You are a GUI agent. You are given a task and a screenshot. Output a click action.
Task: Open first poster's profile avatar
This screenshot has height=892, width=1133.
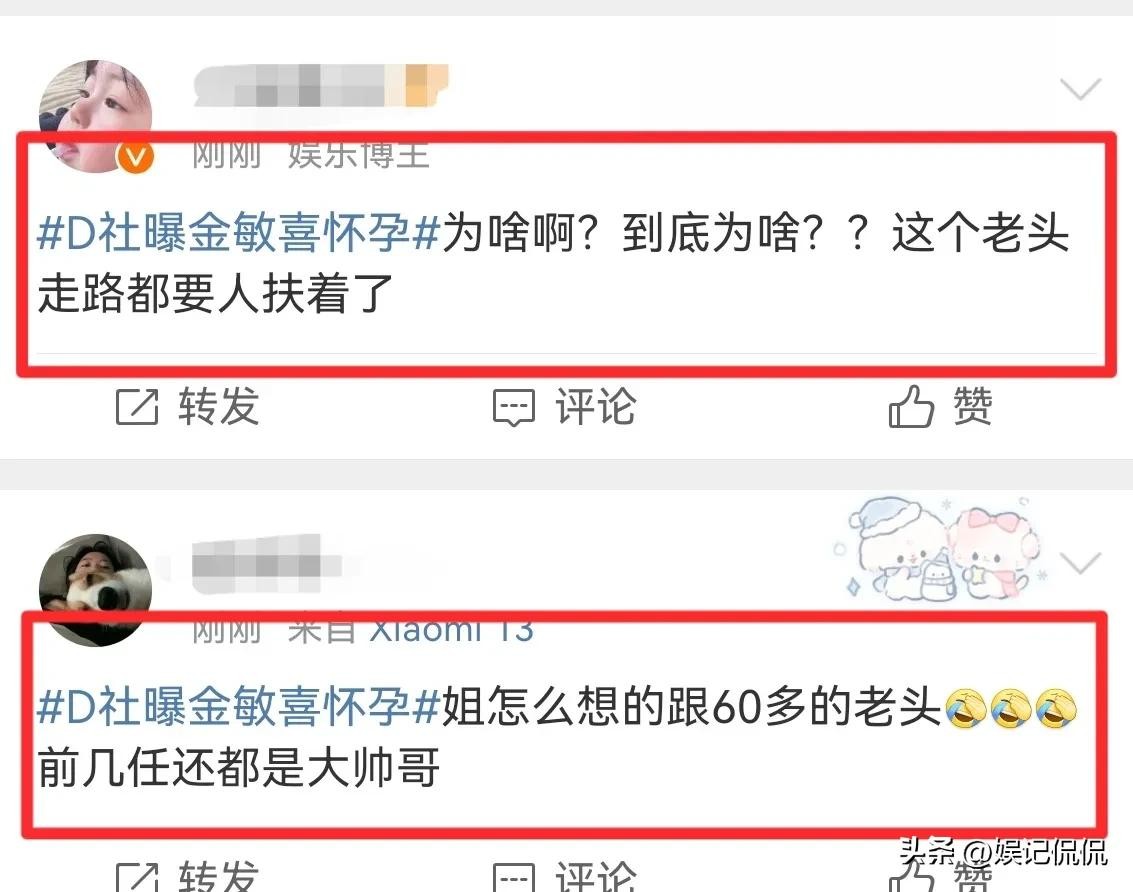tap(95, 116)
